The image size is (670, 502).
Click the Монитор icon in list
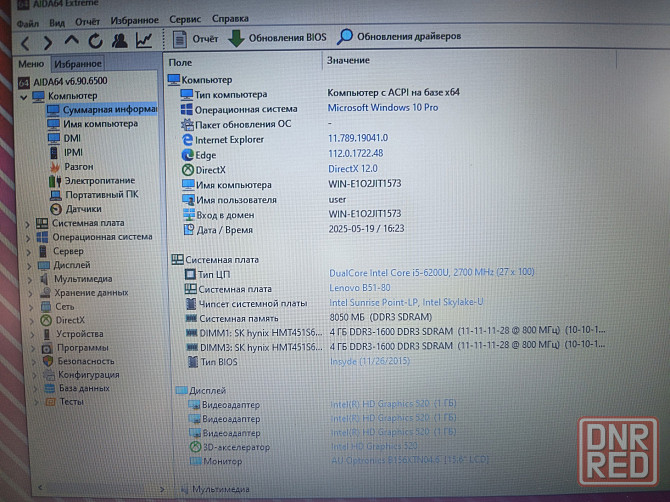tap(196, 461)
